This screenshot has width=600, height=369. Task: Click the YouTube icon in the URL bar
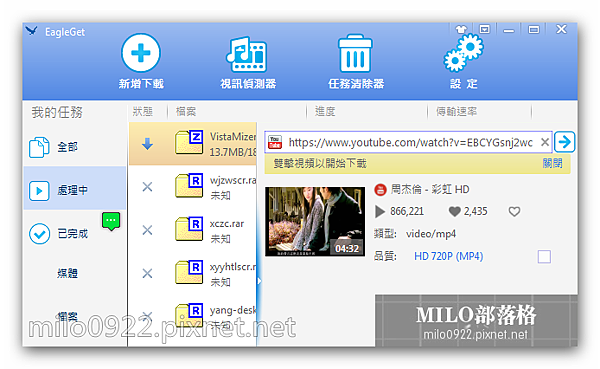tap(275, 142)
